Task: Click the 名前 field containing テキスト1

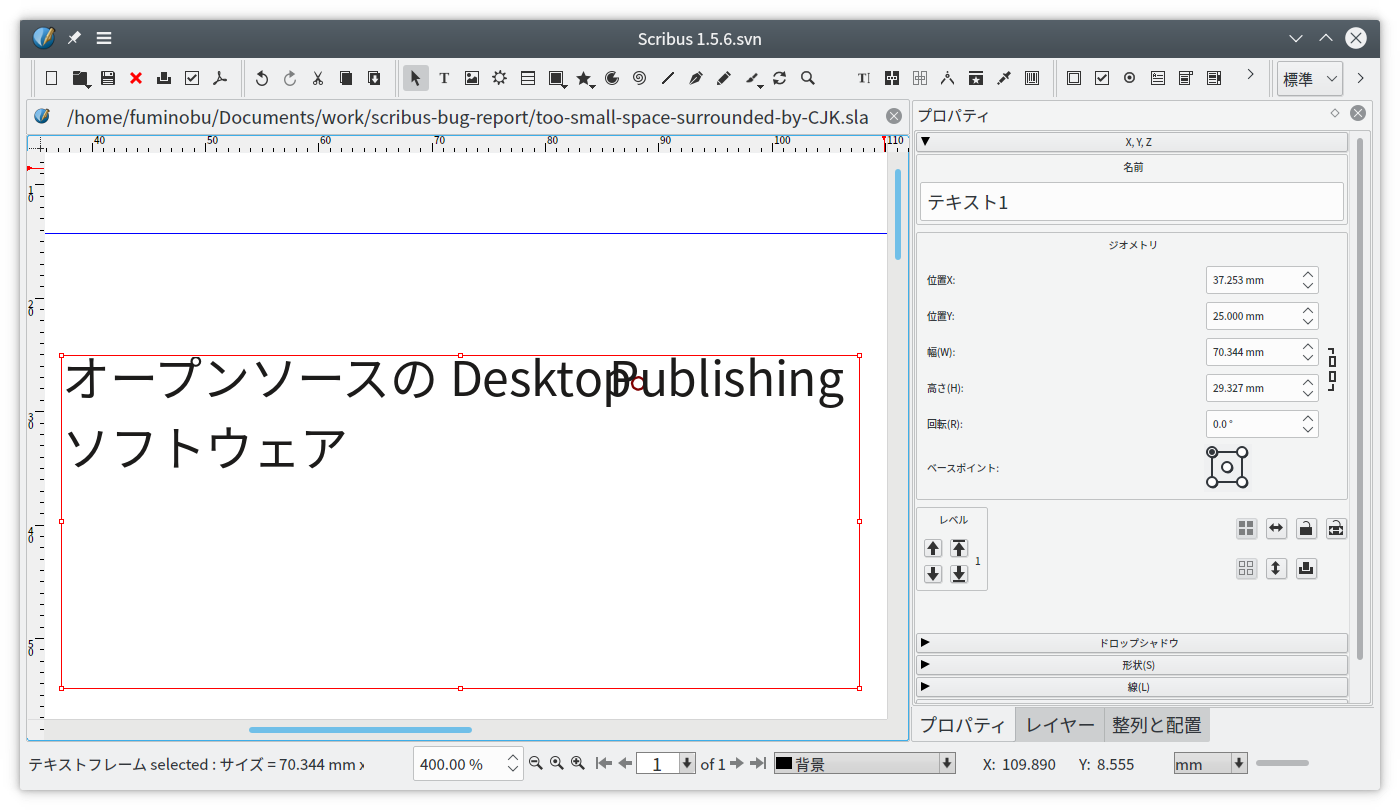Action: [x=1131, y=202]
